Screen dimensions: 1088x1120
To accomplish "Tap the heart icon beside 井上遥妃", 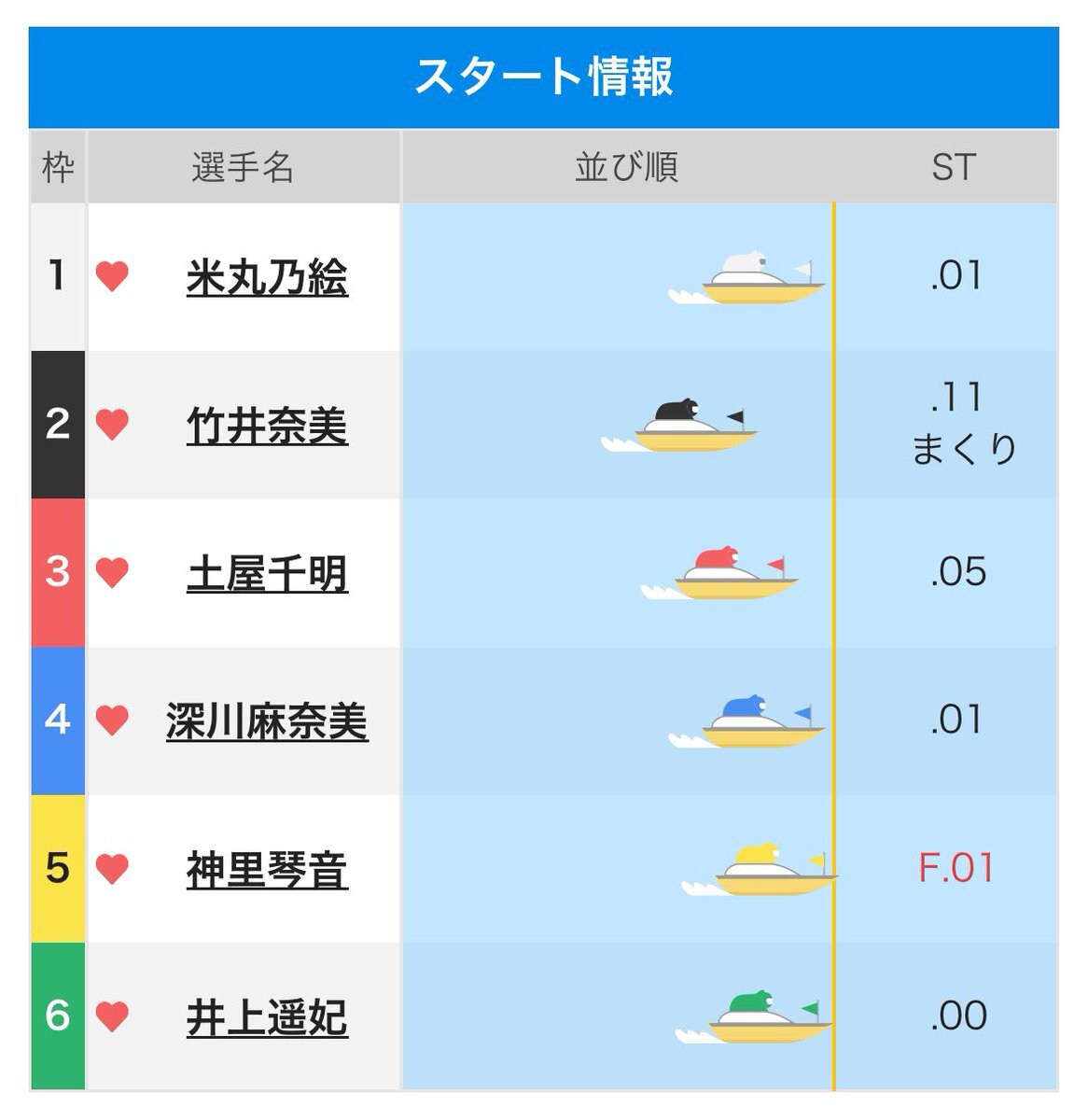I will tap(112, 1016).
